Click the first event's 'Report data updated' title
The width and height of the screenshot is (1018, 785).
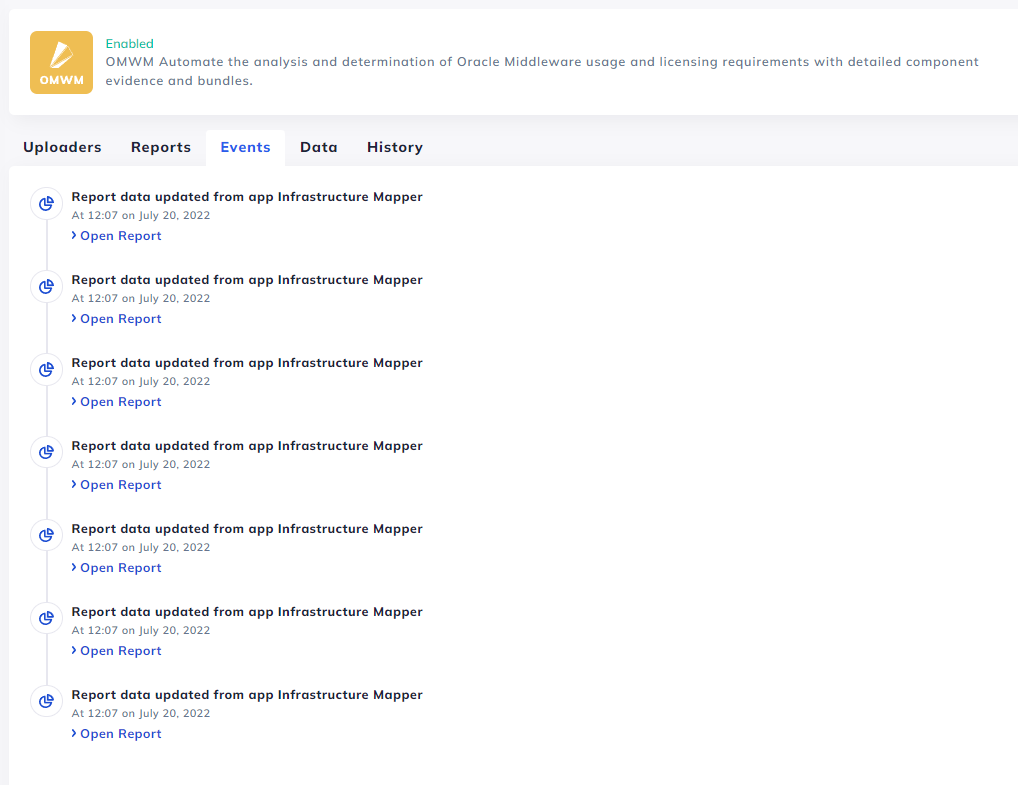tap(247, 197)
